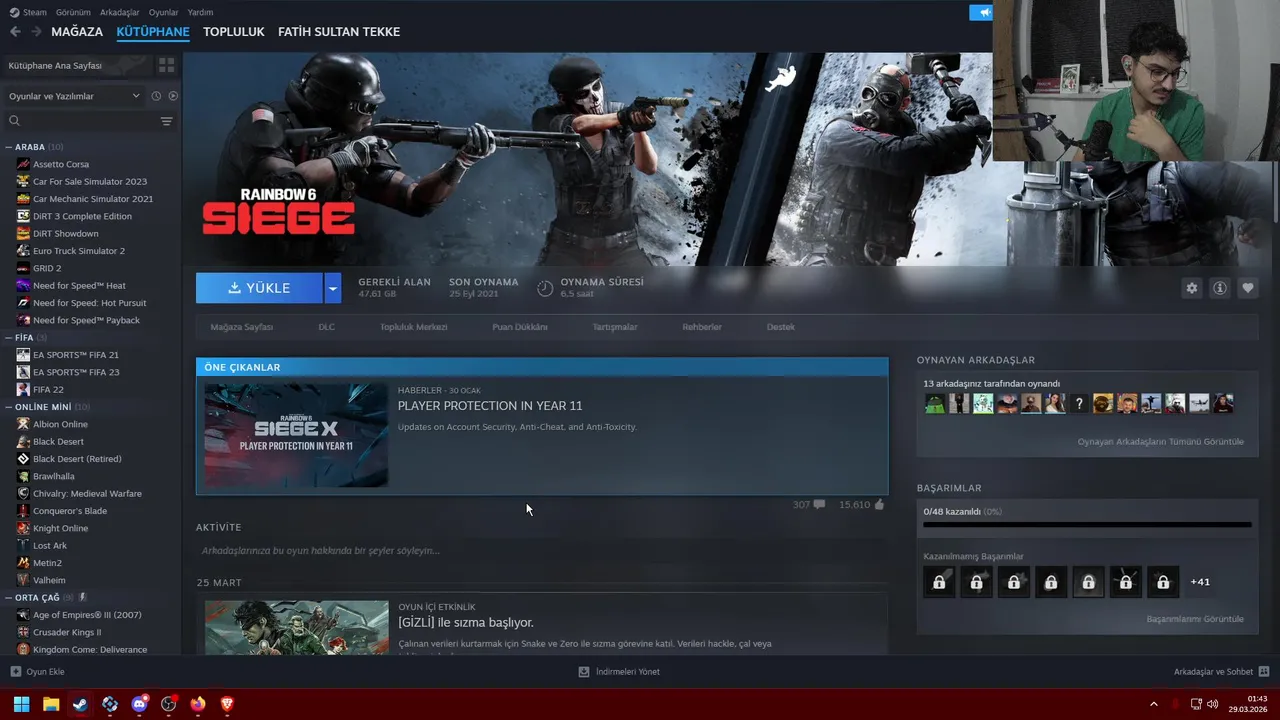Open Brave browser from taskbar
The height and width of the screenshot is (720, 1280).
click(227, 704)
